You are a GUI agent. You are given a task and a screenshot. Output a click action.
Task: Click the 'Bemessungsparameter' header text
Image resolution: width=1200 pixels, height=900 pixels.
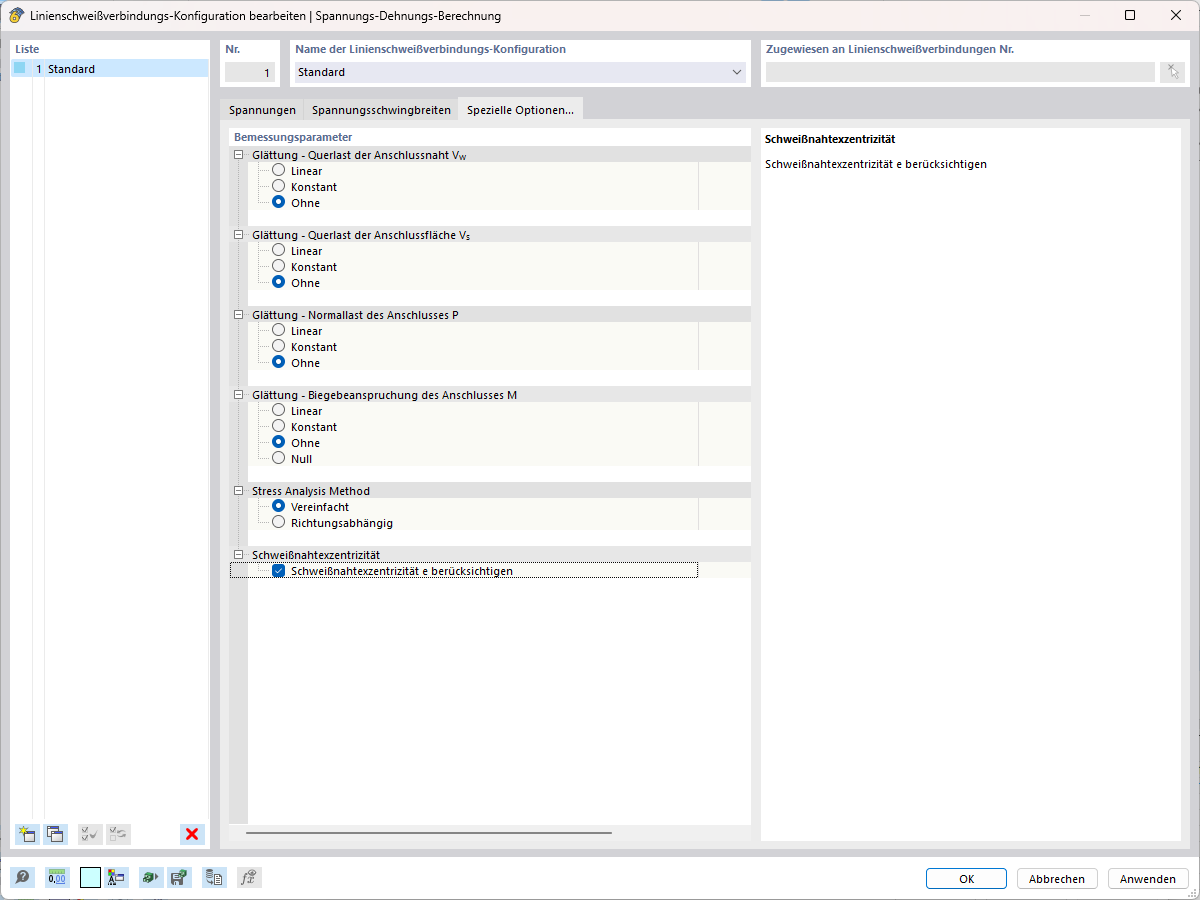pyautogui.click(x=293, y=137)
